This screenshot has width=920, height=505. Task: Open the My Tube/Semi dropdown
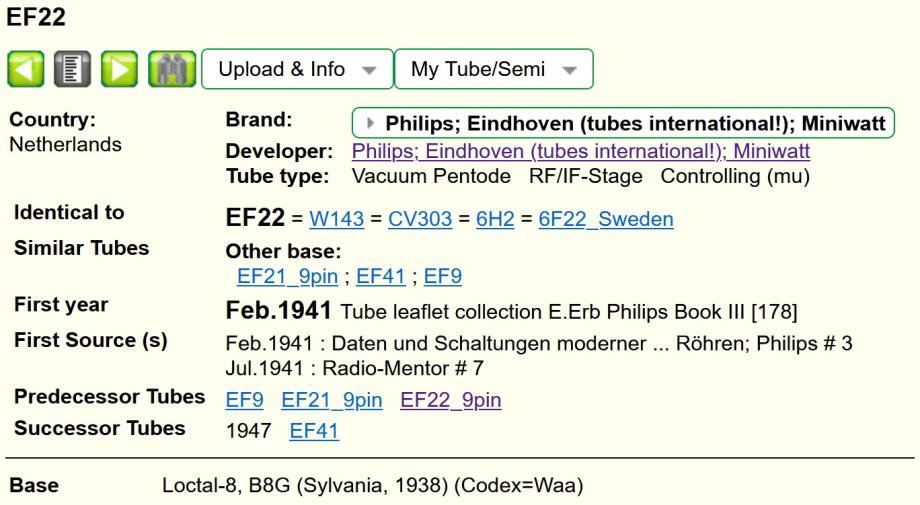pyautogui.click(x=494, y=70)
